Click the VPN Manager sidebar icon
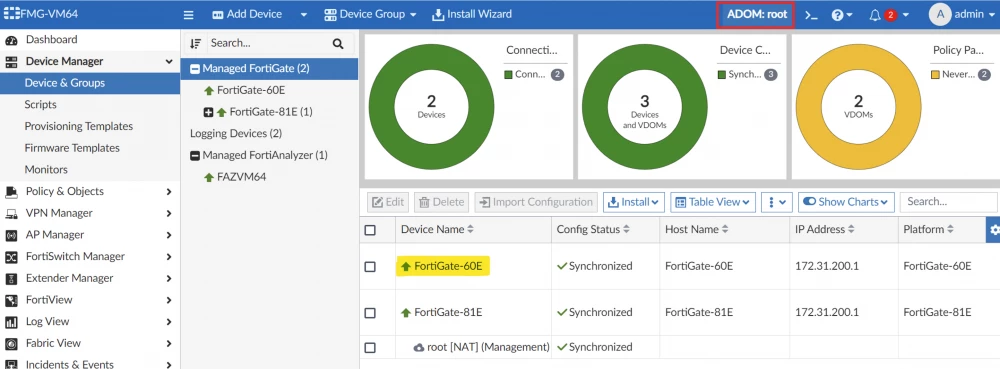 point(11,213)
